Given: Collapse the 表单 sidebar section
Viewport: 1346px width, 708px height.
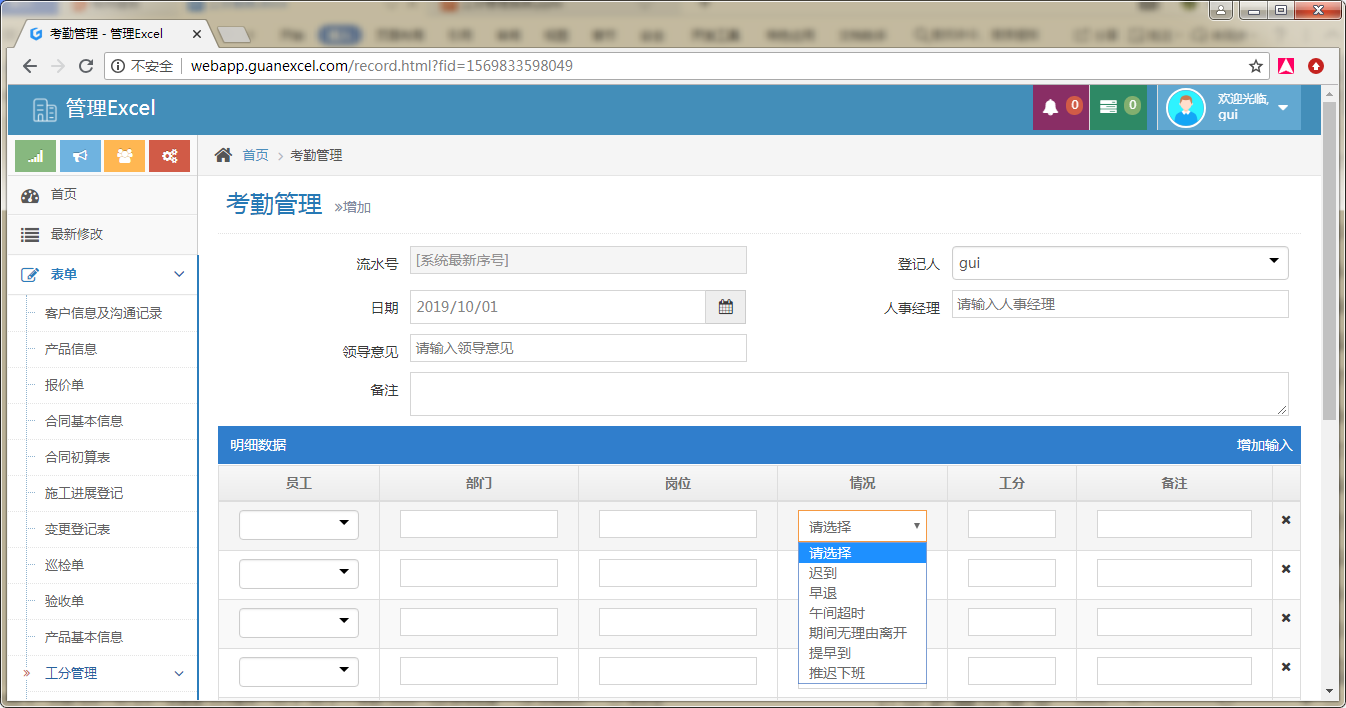Looking at the screenshot, I should 103,274.
